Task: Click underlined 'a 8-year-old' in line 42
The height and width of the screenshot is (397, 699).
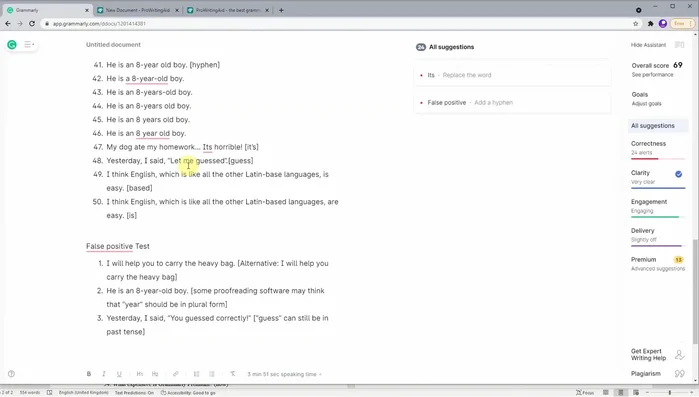Action: (147, 79)
